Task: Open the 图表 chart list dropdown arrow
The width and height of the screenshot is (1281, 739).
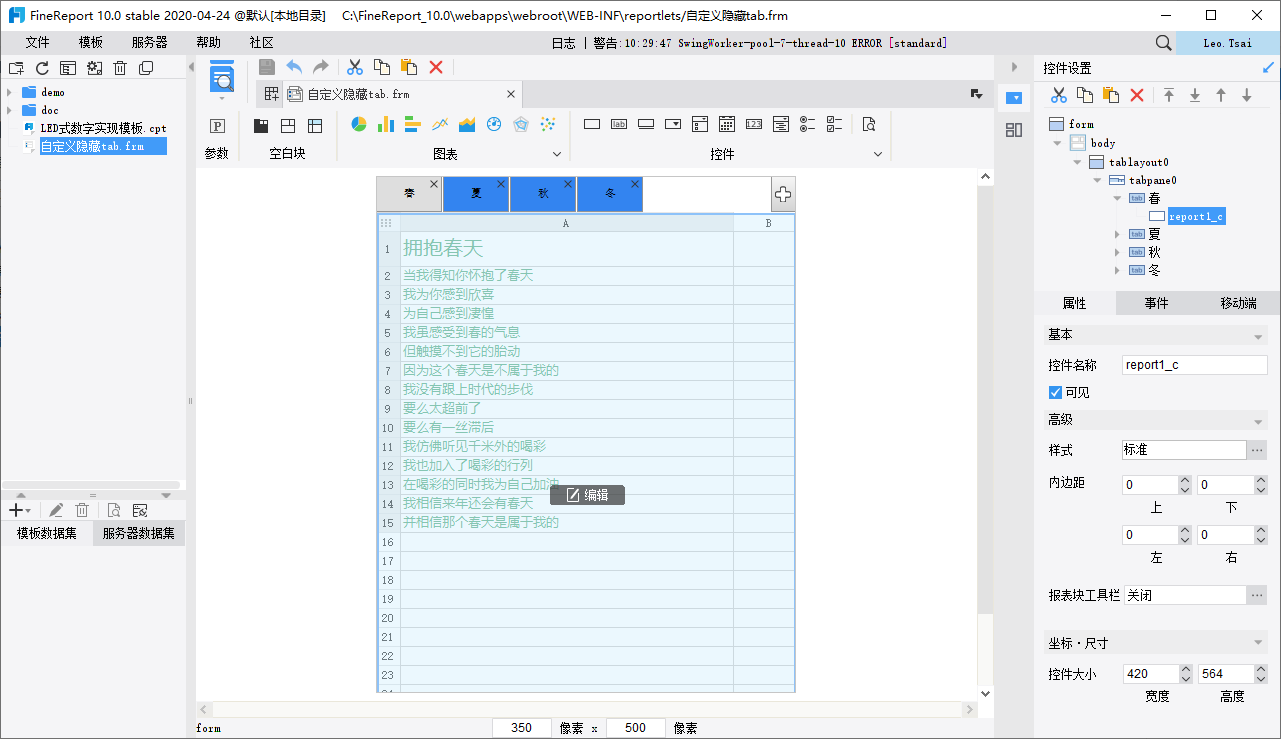Action: [x=558, y=154]
